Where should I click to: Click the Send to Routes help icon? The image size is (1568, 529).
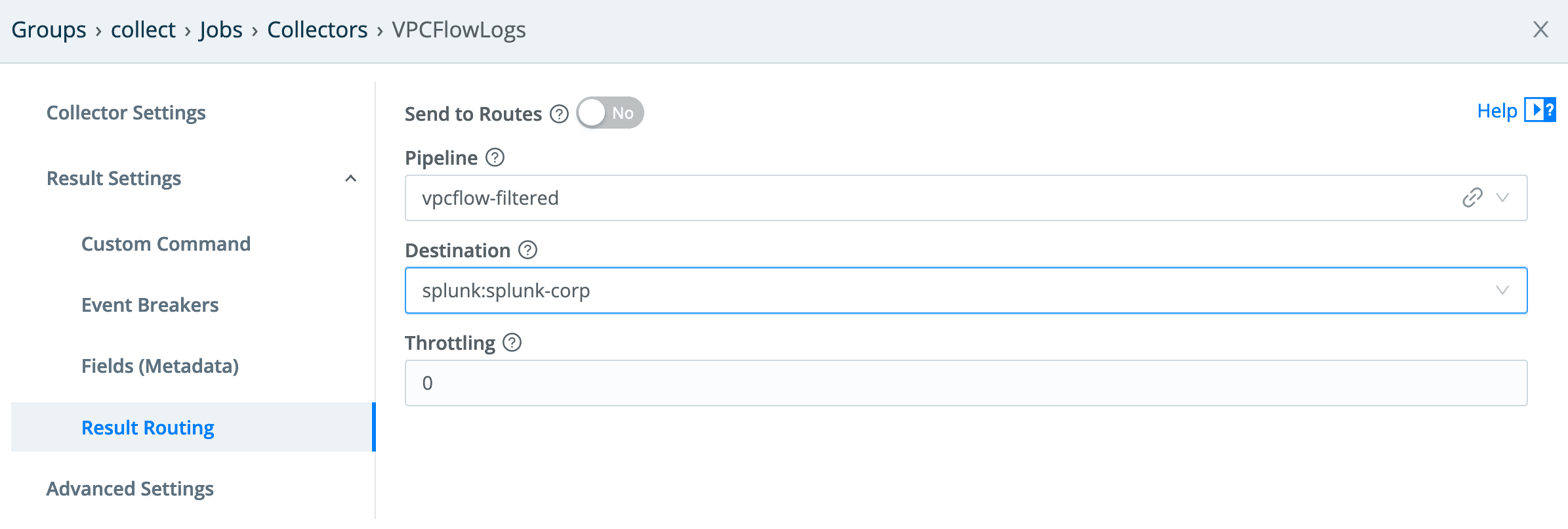click(x=559, y=114)
